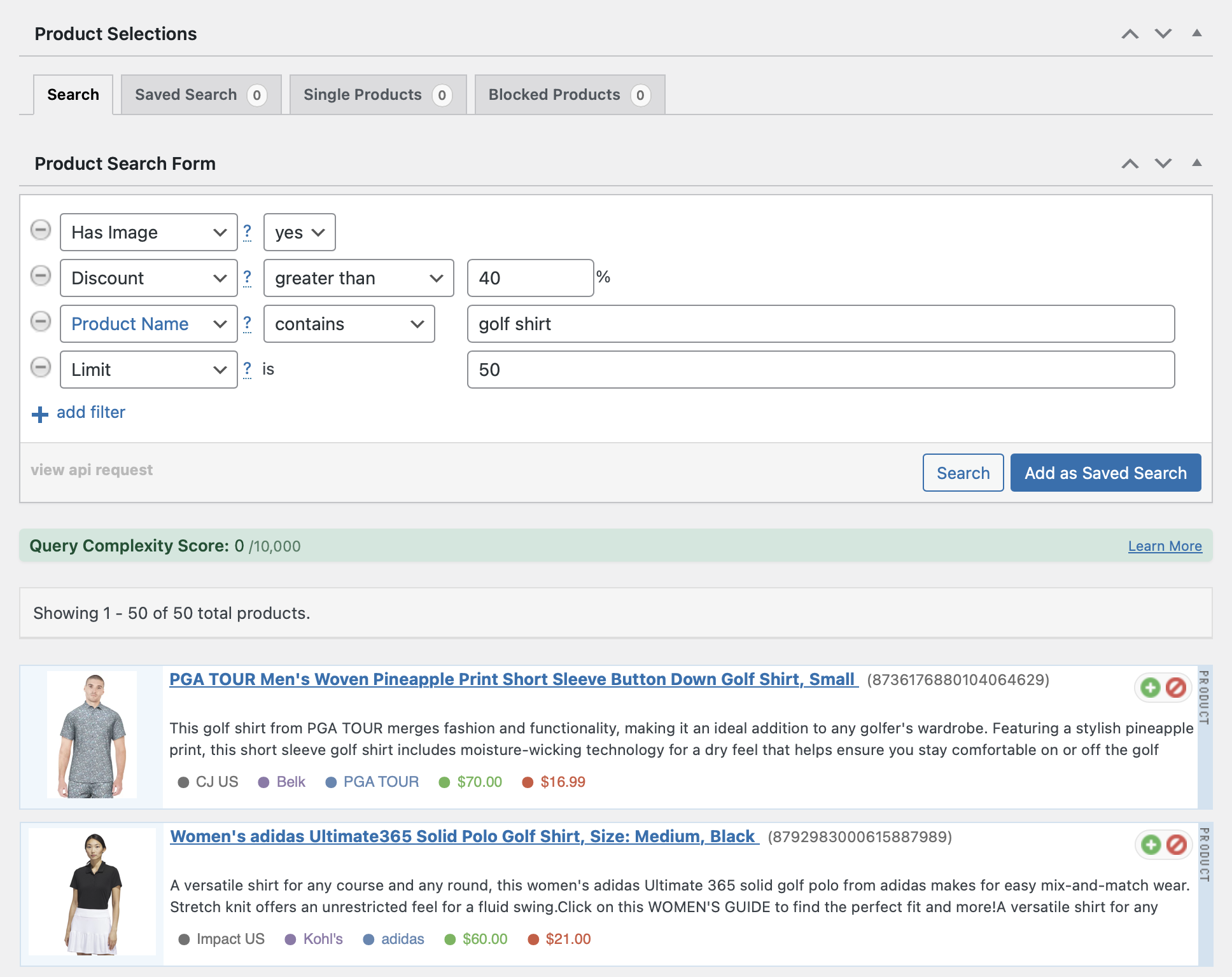Open the view api request link
Image resolution: width=1232 pixels, height=977 pixels.
click(92, 470)
